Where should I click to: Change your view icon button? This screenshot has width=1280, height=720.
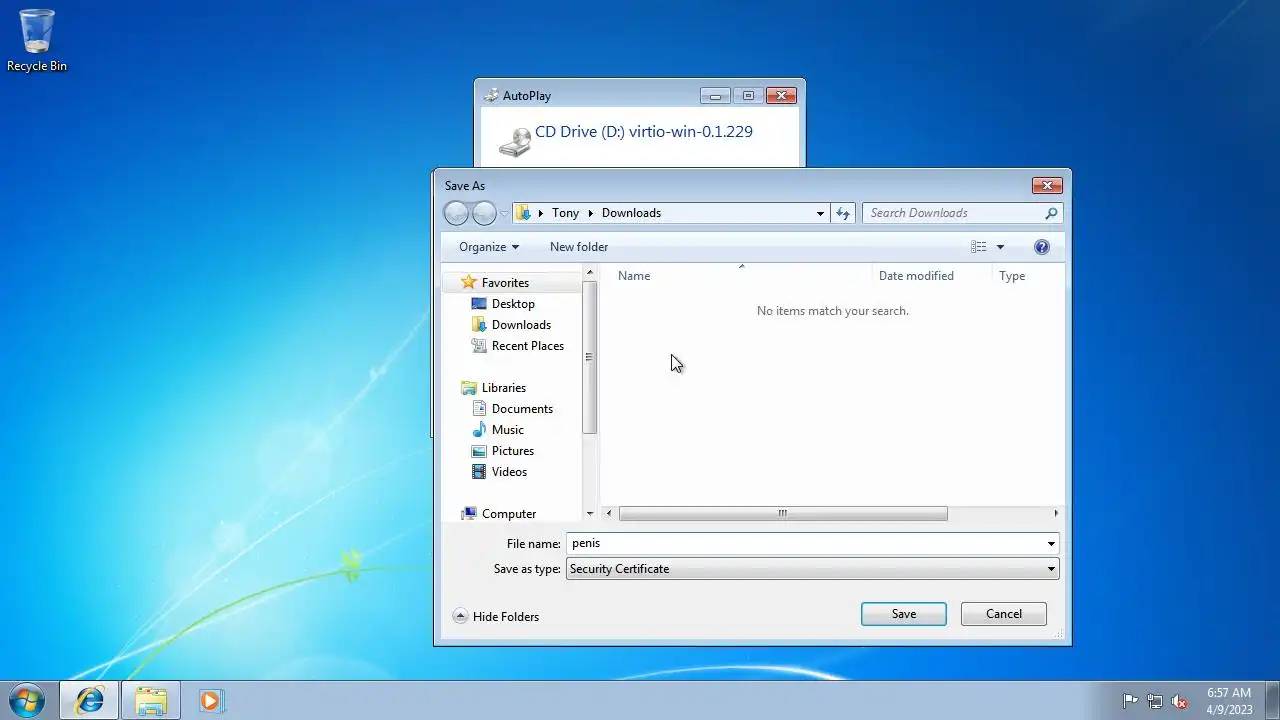(978, 247)
